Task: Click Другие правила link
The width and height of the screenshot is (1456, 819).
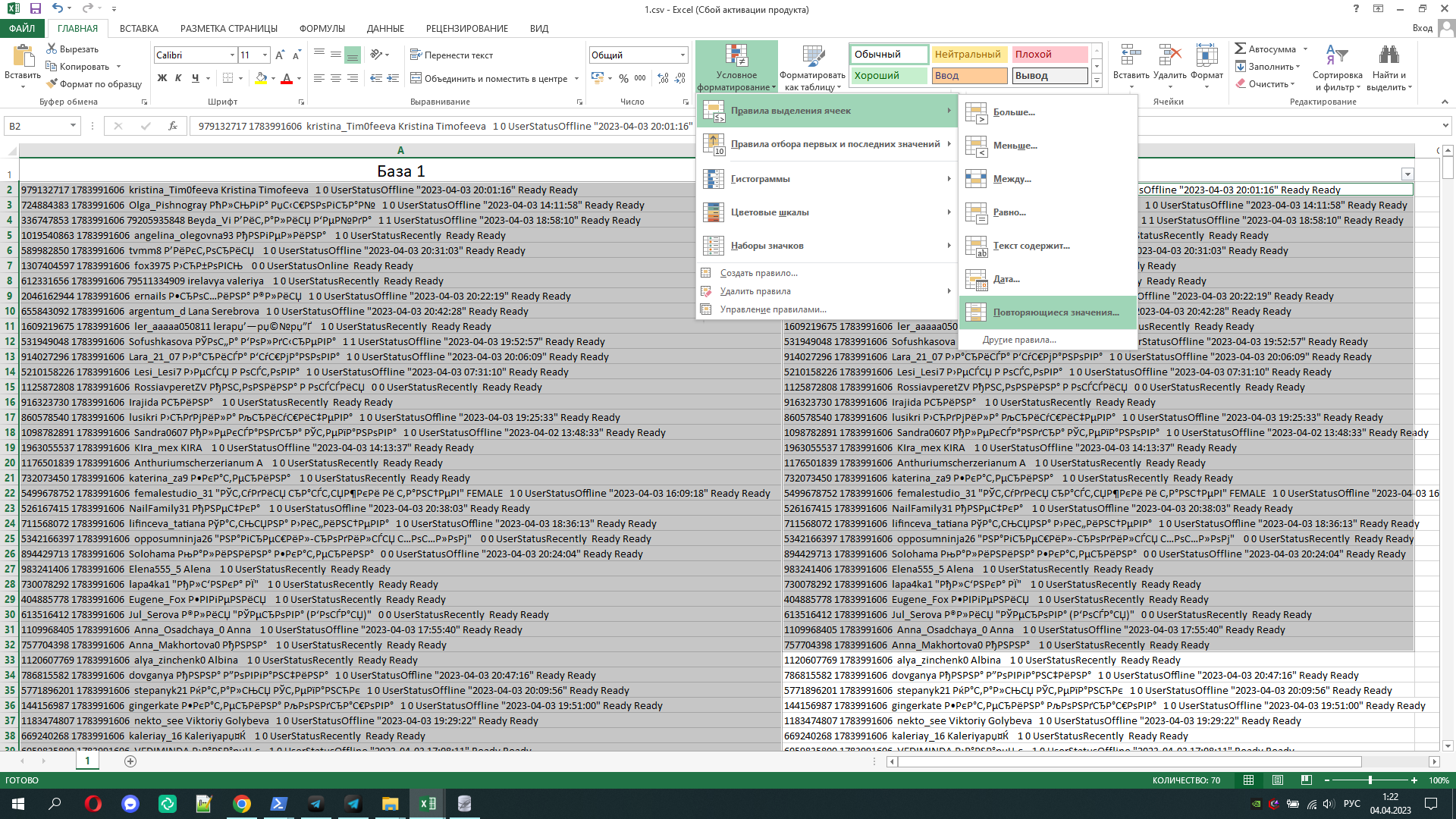Action: 1019,340
